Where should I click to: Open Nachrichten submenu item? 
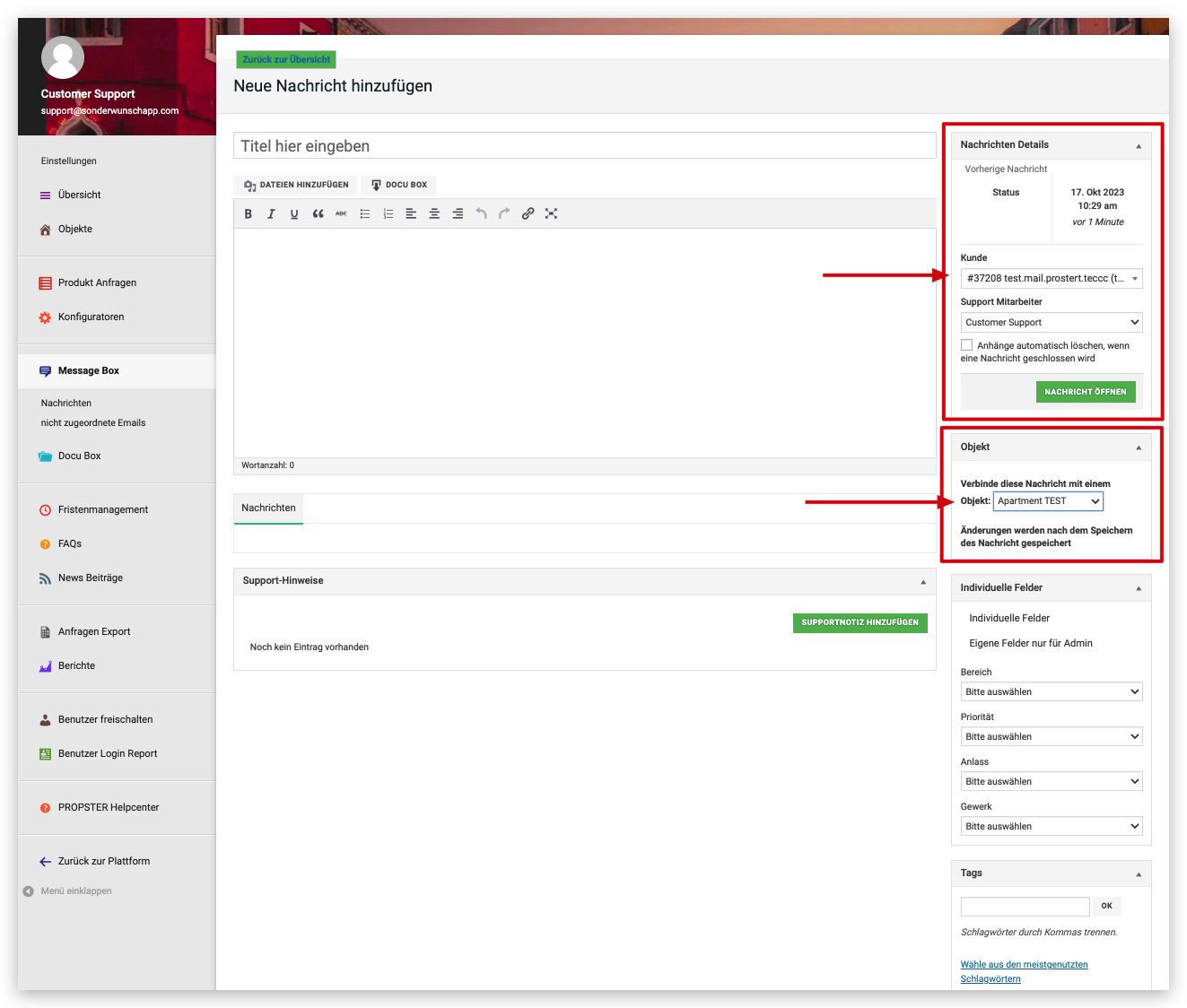(66, 404)
